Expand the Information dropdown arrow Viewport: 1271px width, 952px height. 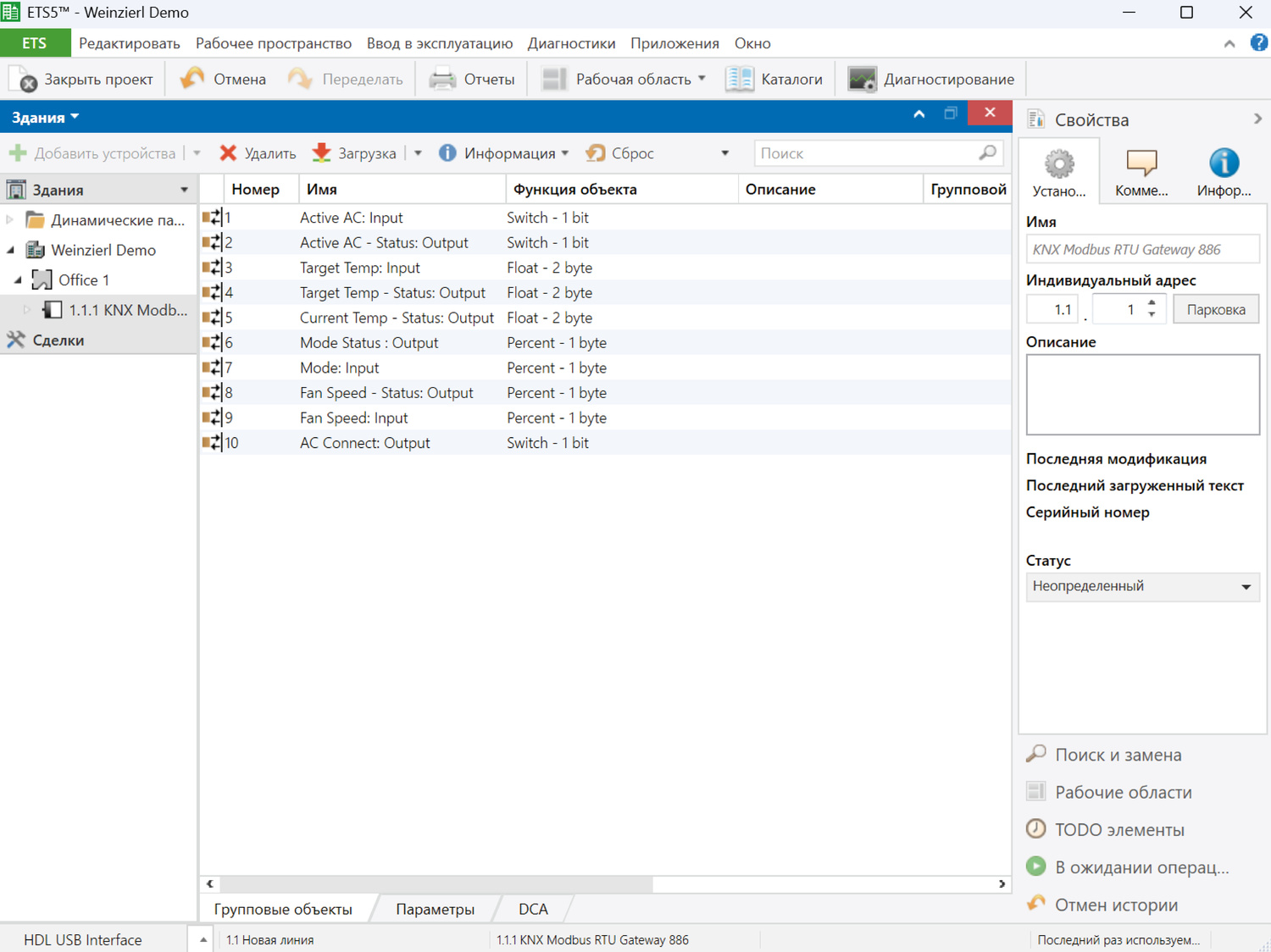coord(565,153)
